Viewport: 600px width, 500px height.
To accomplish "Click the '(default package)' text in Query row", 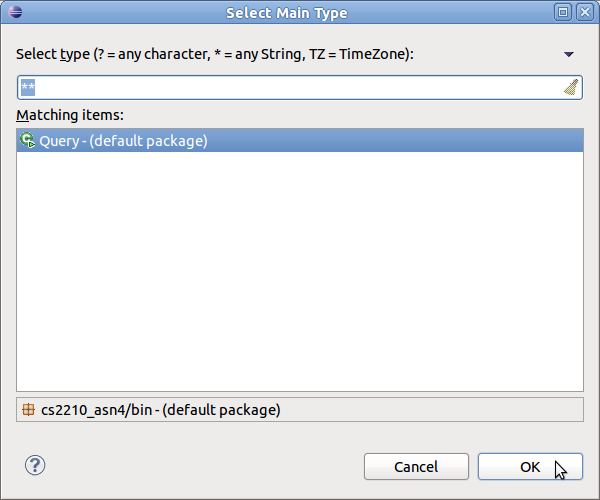I will pyautogui.click(x=148, y=141).
